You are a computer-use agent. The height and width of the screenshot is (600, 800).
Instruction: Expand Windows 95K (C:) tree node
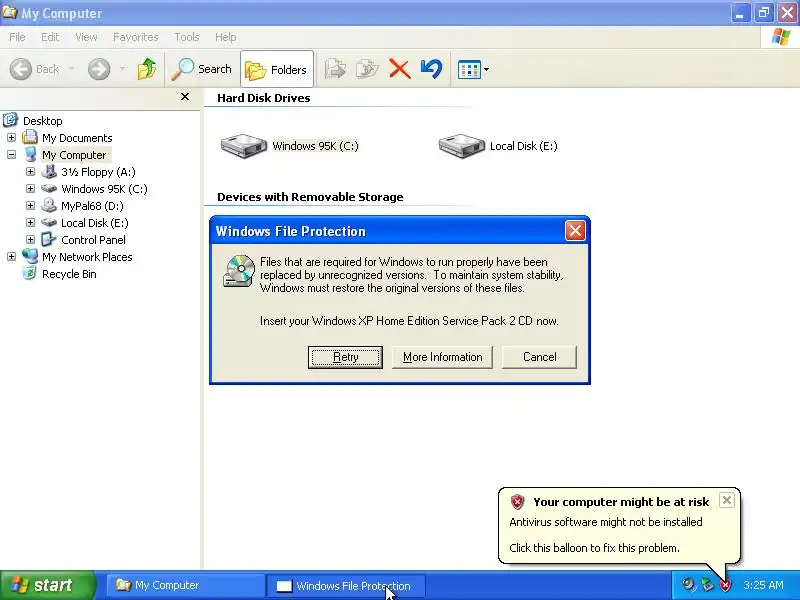[x=30, y=189]
